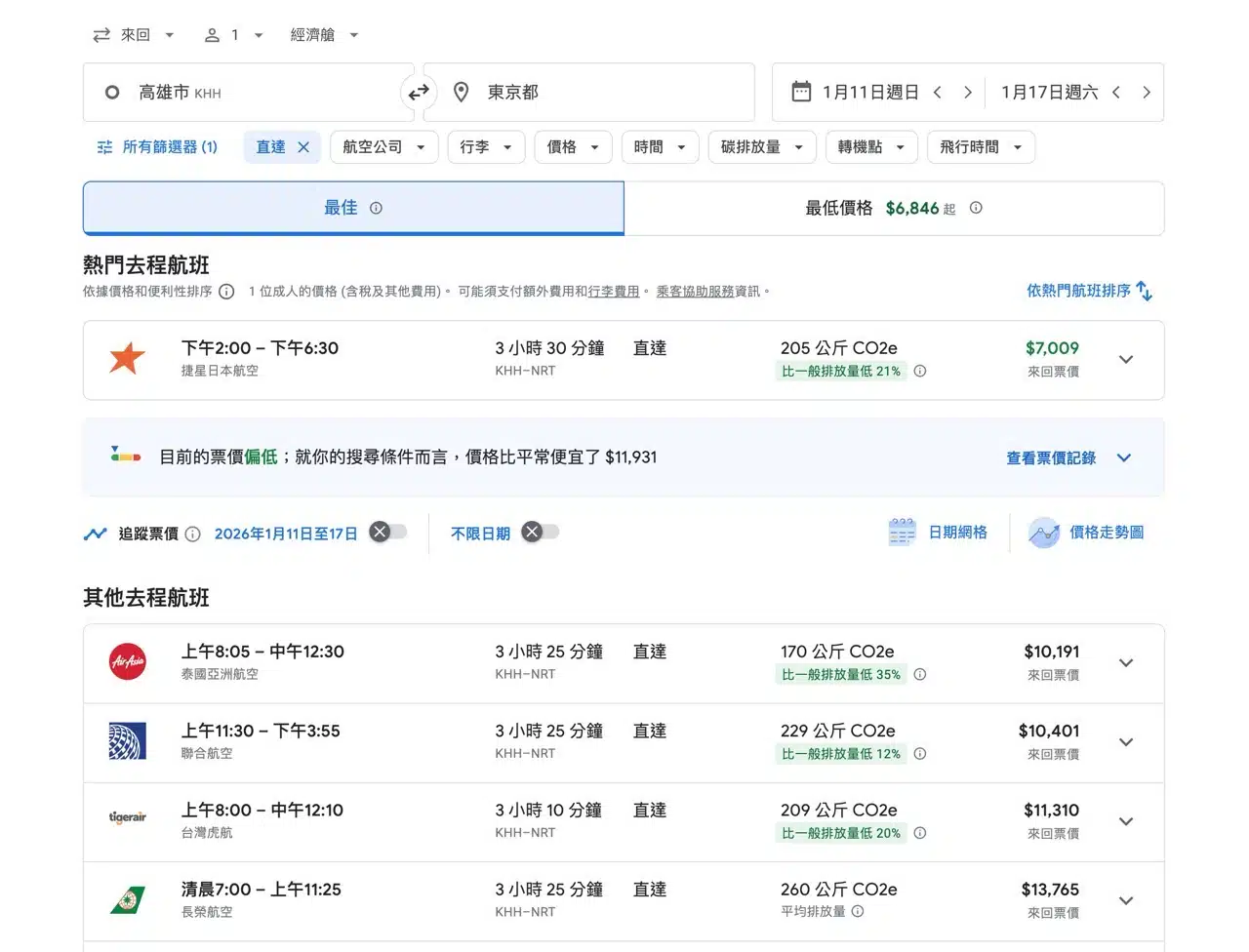This screenshot has width=1249, height=952.
Task: Open the 來回 trip type dropdown
Action: [134, 35]
